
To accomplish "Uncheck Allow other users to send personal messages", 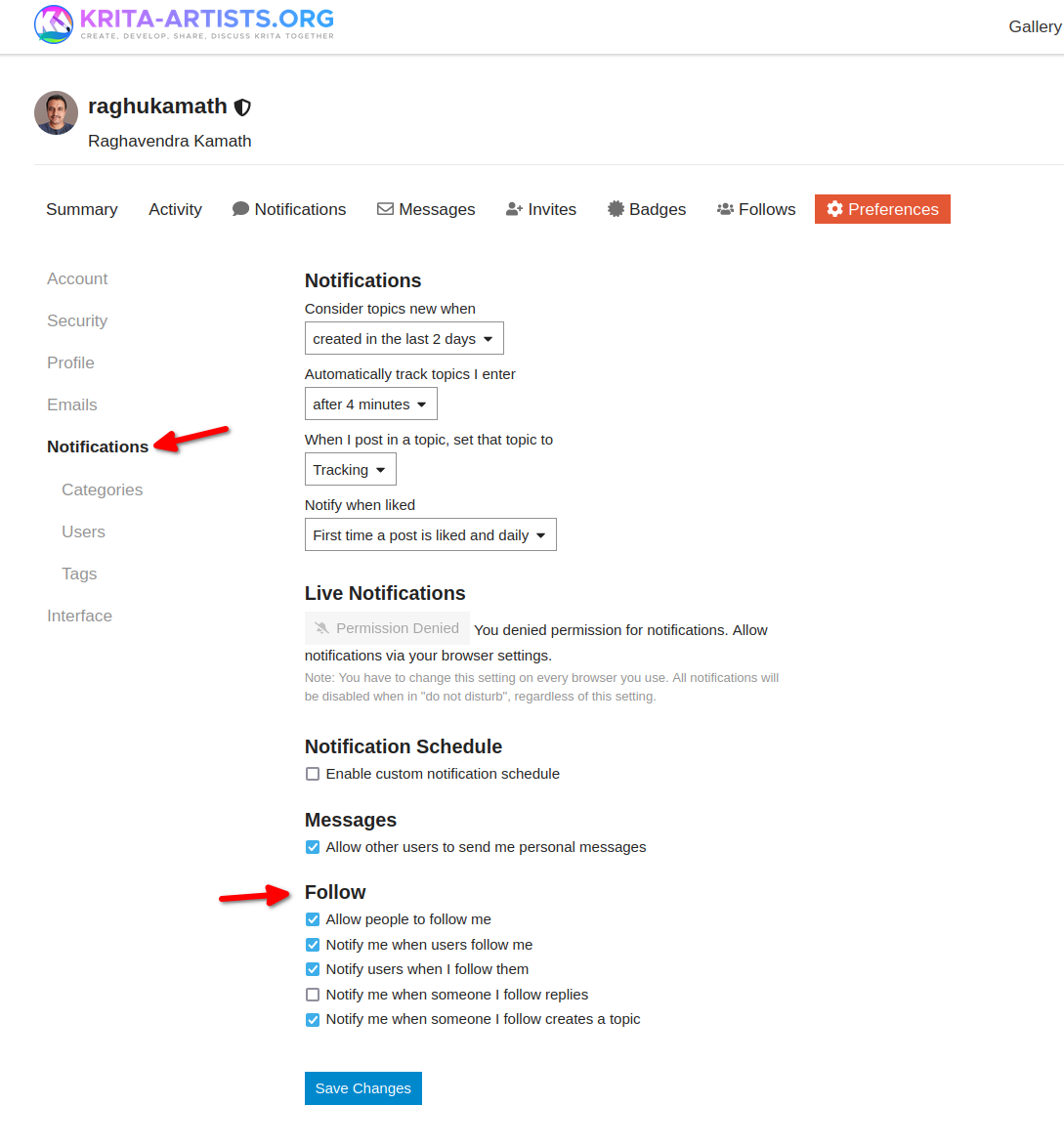I will pos(313,847).
